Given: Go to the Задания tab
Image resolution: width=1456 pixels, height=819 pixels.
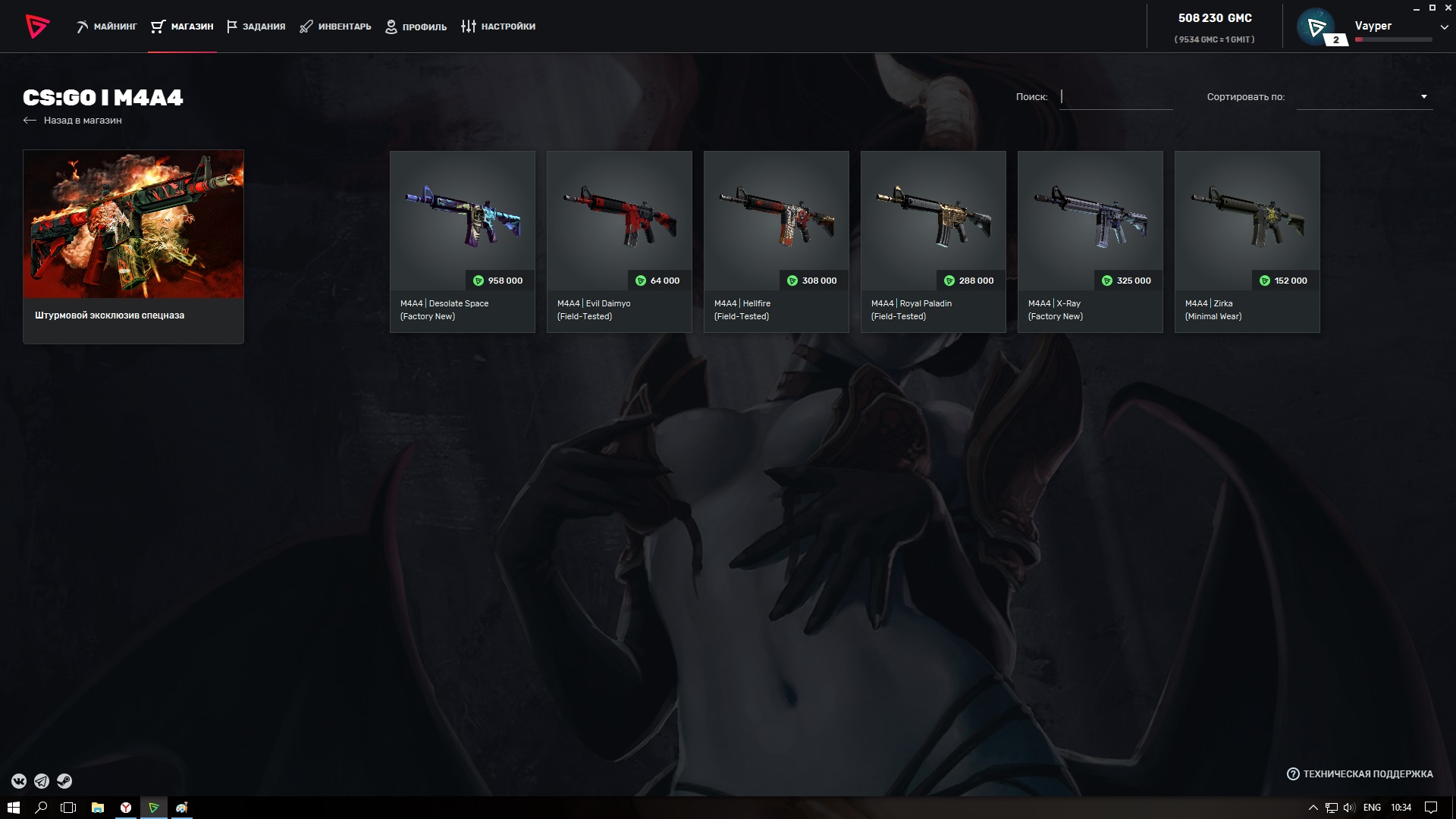Looking at the screenshot, I should point(256,27).
